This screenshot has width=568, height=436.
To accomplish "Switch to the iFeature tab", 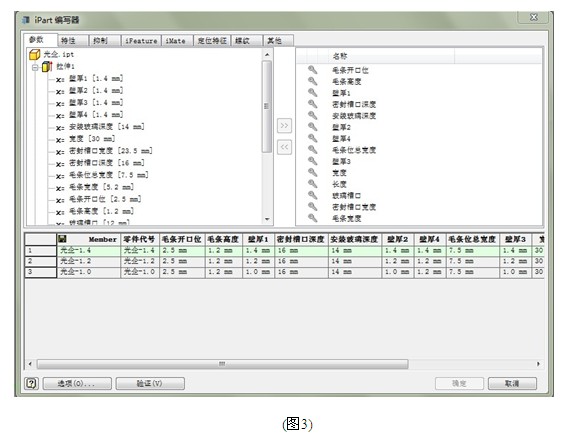I will [141, 41].
